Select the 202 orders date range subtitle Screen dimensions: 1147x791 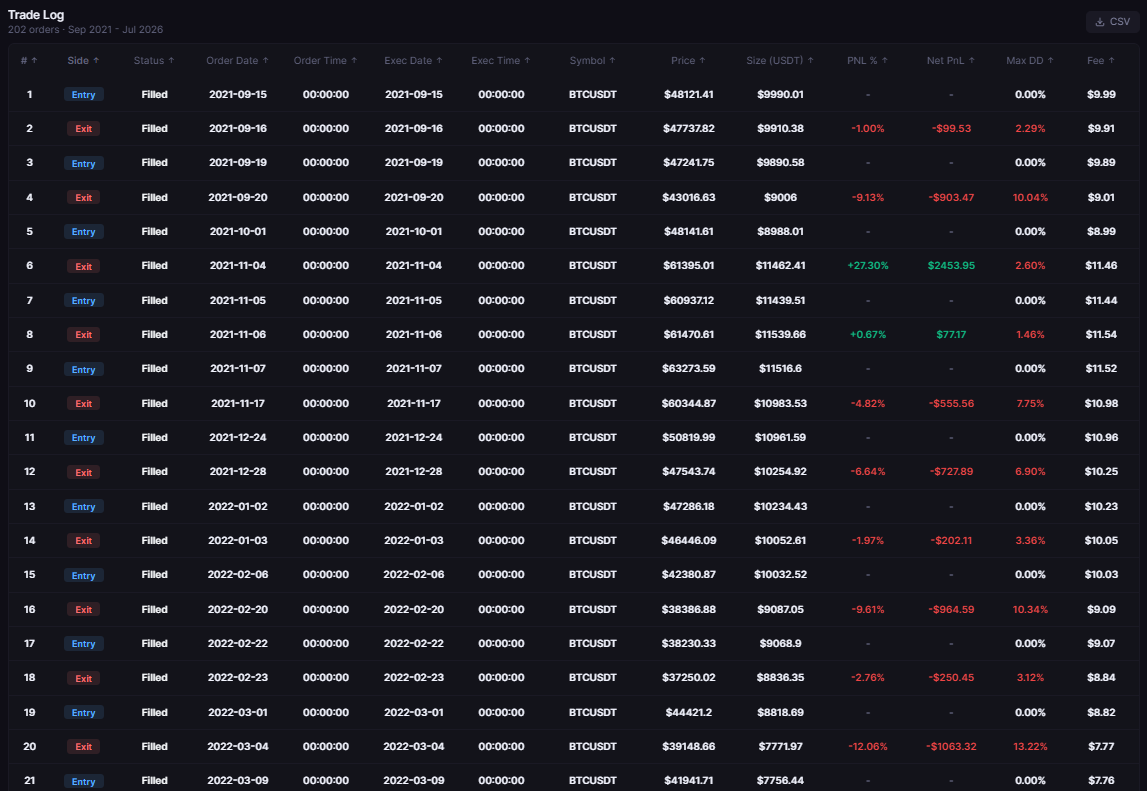[86, 30]
